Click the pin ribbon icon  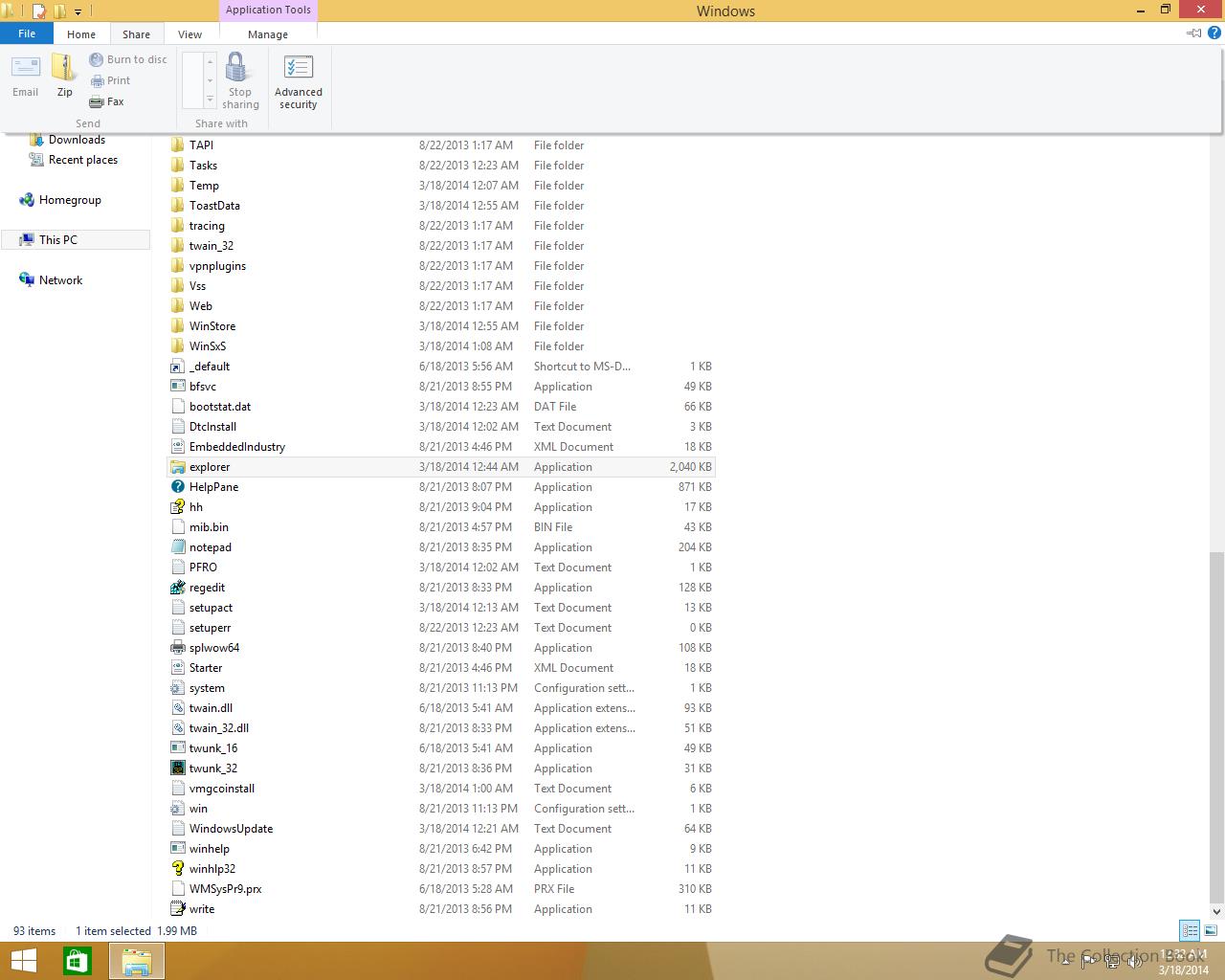1194,33
